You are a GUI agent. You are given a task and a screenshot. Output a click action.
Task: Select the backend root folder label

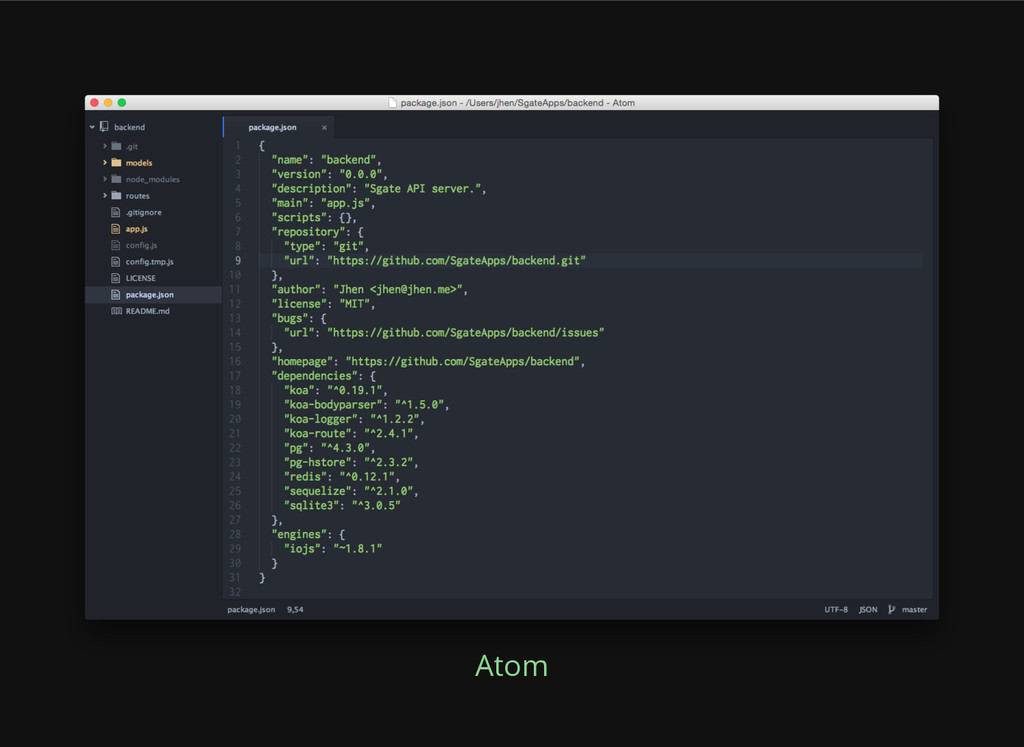[129, 127]
